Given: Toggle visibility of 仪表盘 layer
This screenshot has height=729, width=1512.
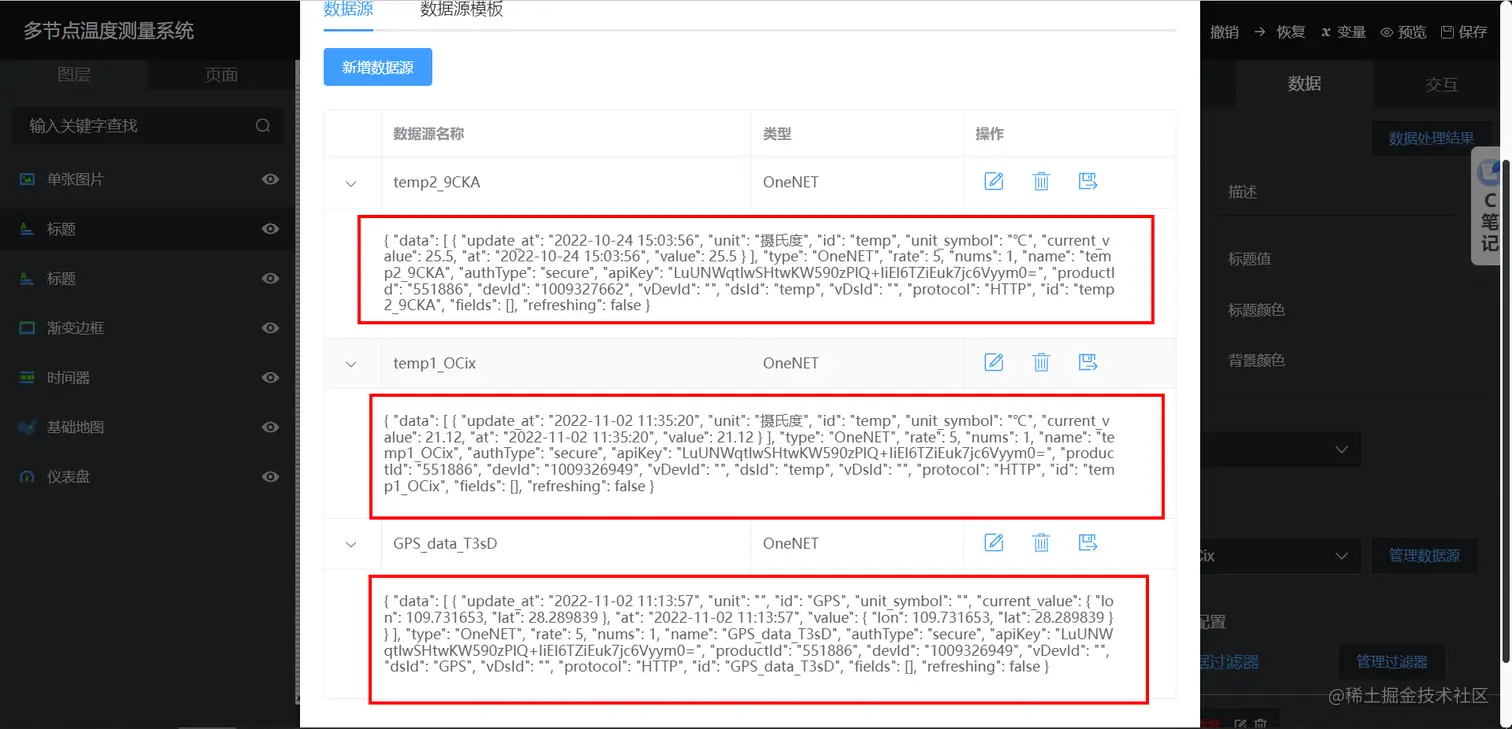Looking at the screenshot, I should click(x=270, y=477).
